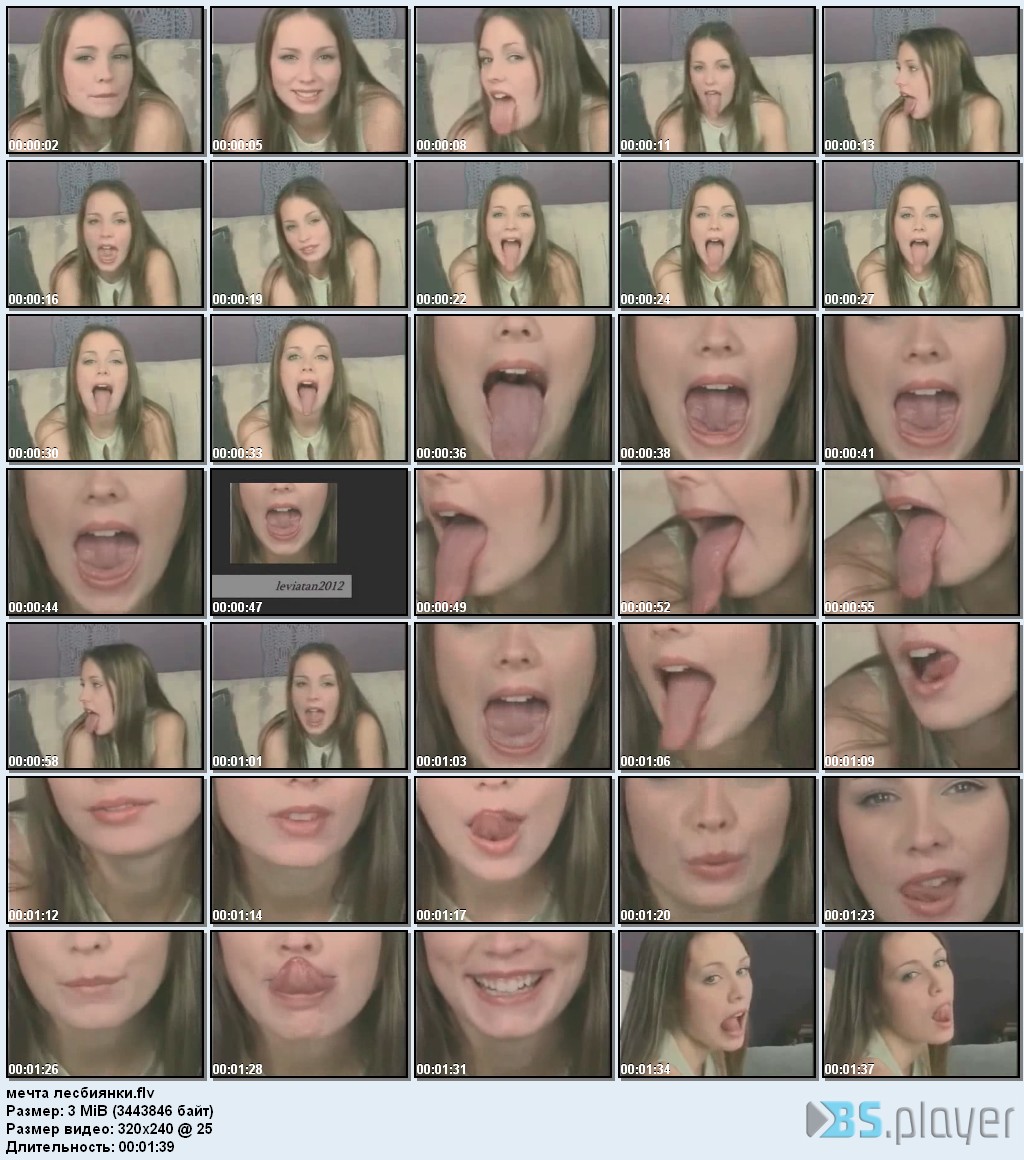Image resolution: width=1024 pixels, height=1160 pixels.
Task: Click the thumbnail marked 00:00:13
Action: [921, 80]
